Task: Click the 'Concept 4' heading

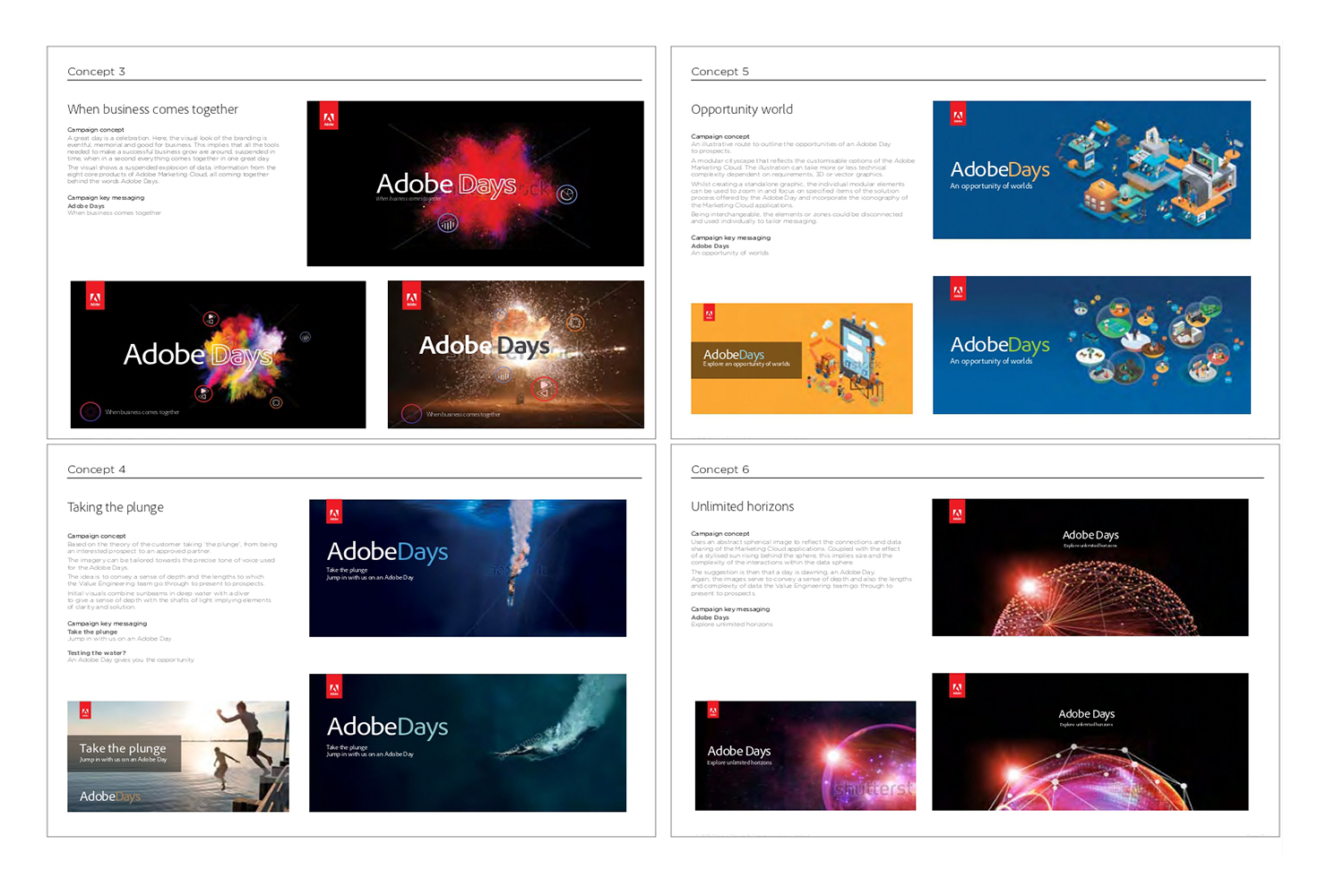Action: click(96, 470)
